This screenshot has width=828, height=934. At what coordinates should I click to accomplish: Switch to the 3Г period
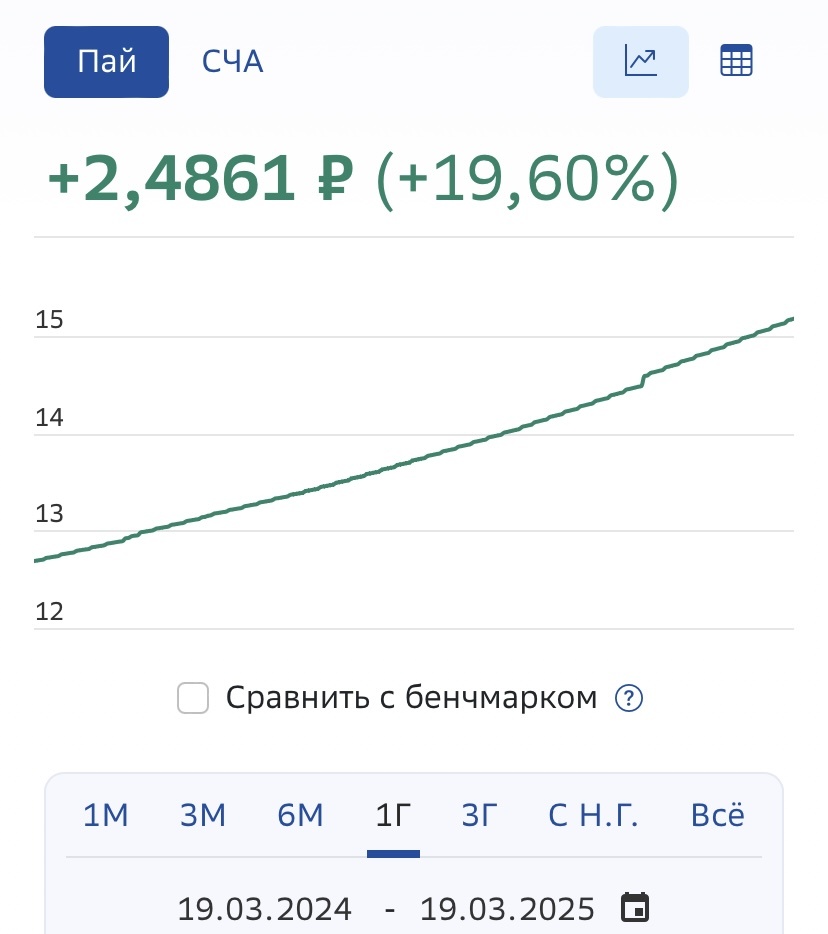coord(478,815)
